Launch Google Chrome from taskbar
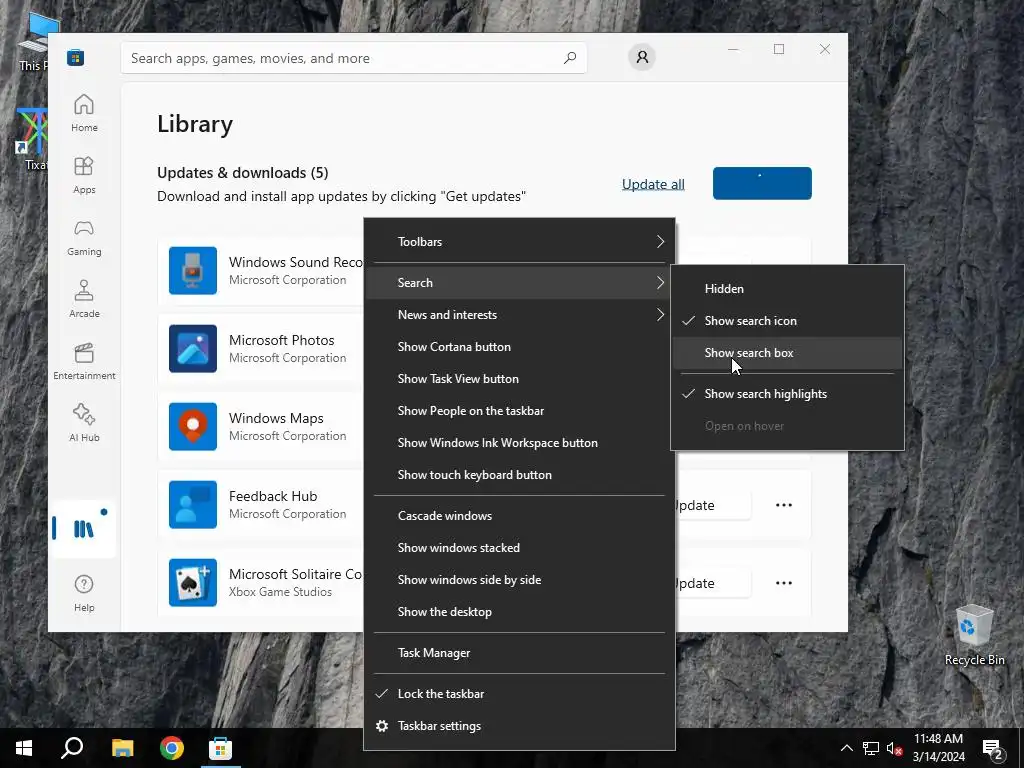1024x768 pixels. (172, 748)
